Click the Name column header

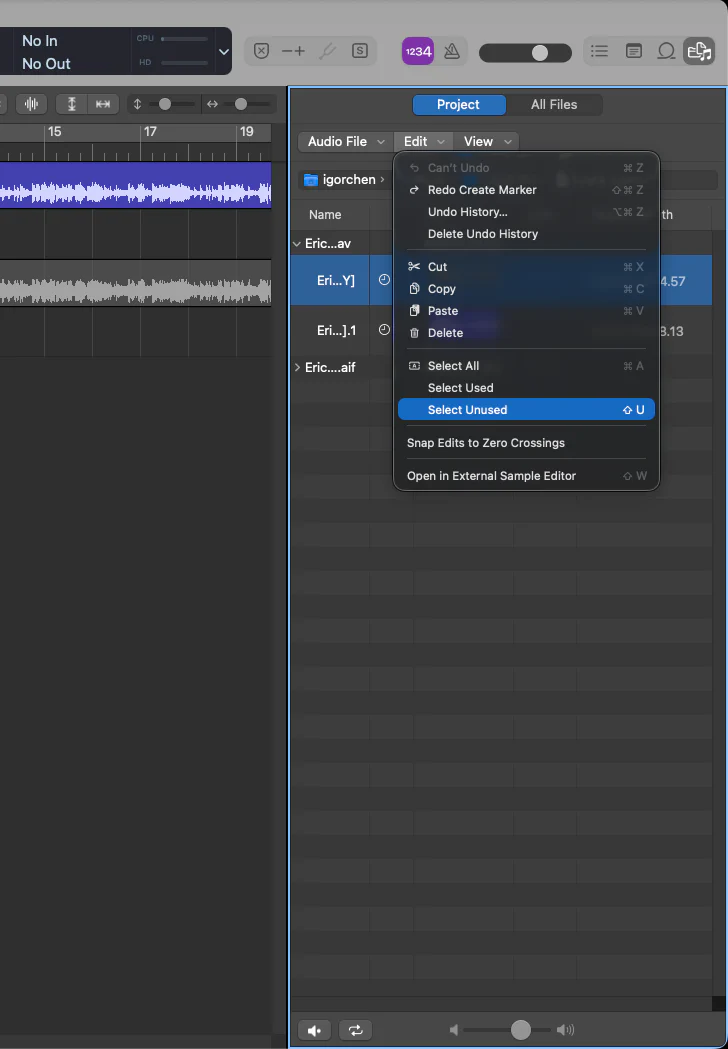click(x=325, y=215)
